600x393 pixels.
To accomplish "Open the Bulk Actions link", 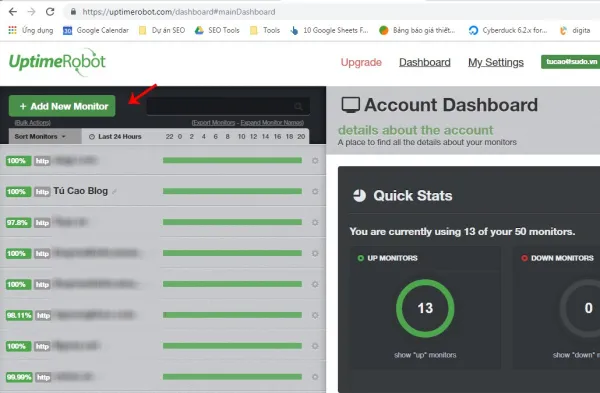I will click(x=33, y=122).
